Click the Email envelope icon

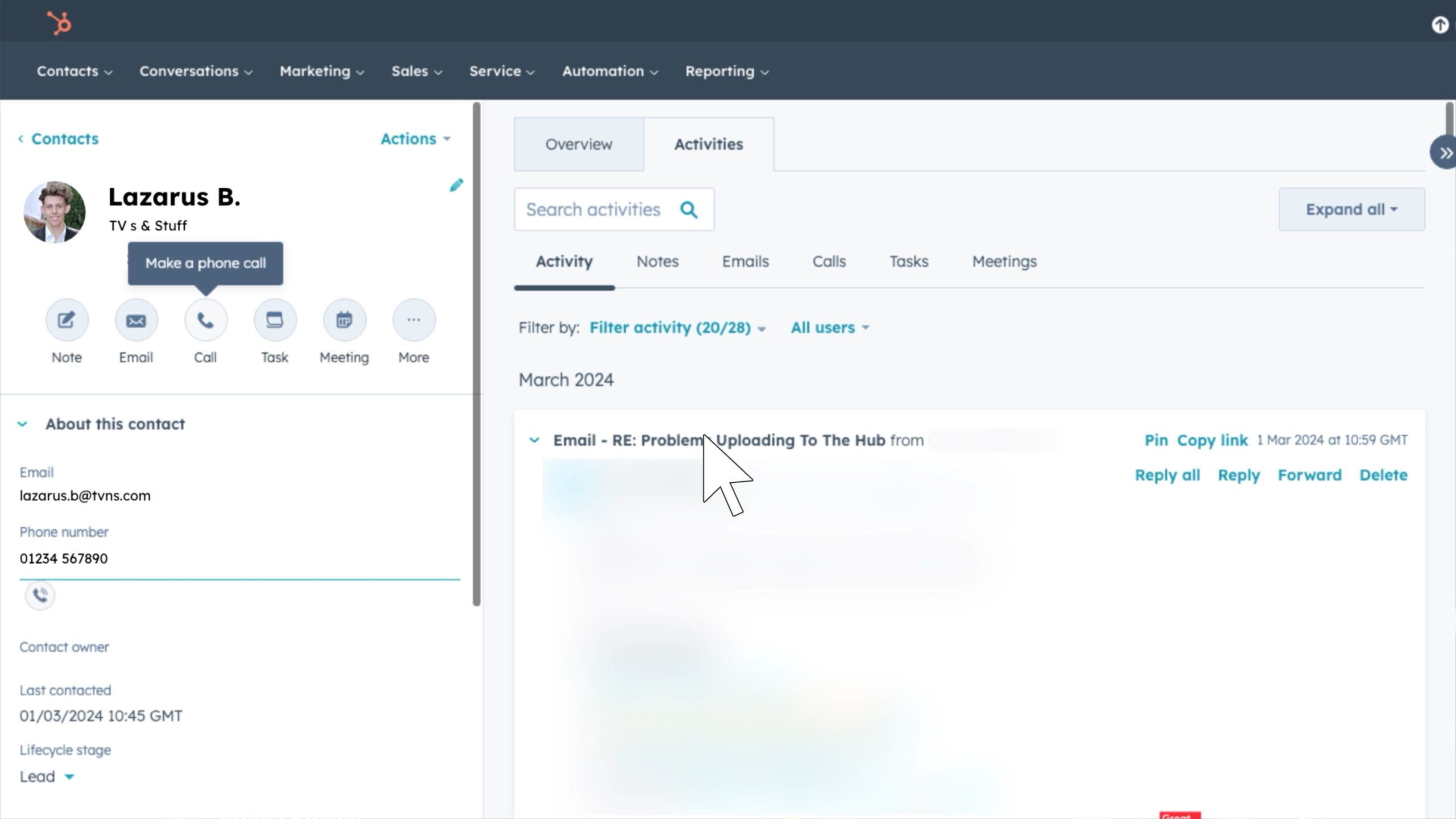pos(136,320)
